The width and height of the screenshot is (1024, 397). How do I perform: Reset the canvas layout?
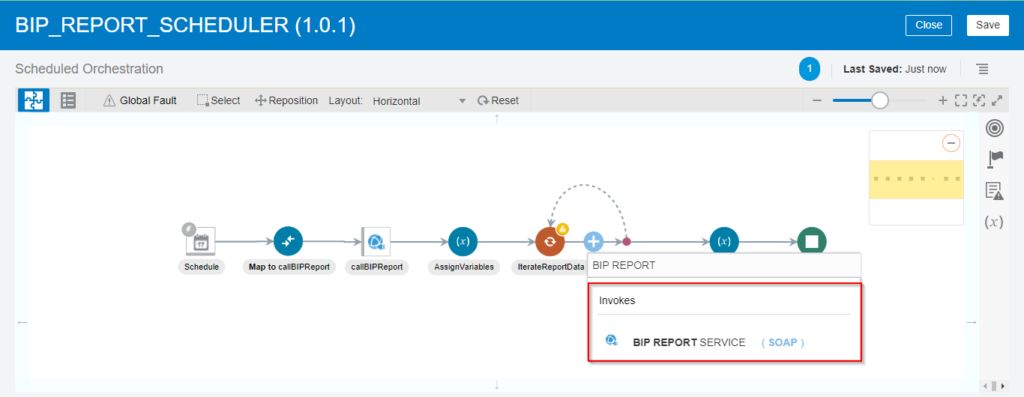tap(498, 101)
